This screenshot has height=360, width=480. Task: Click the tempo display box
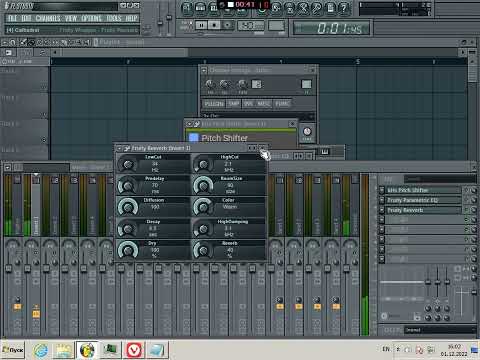coord(251,25)
